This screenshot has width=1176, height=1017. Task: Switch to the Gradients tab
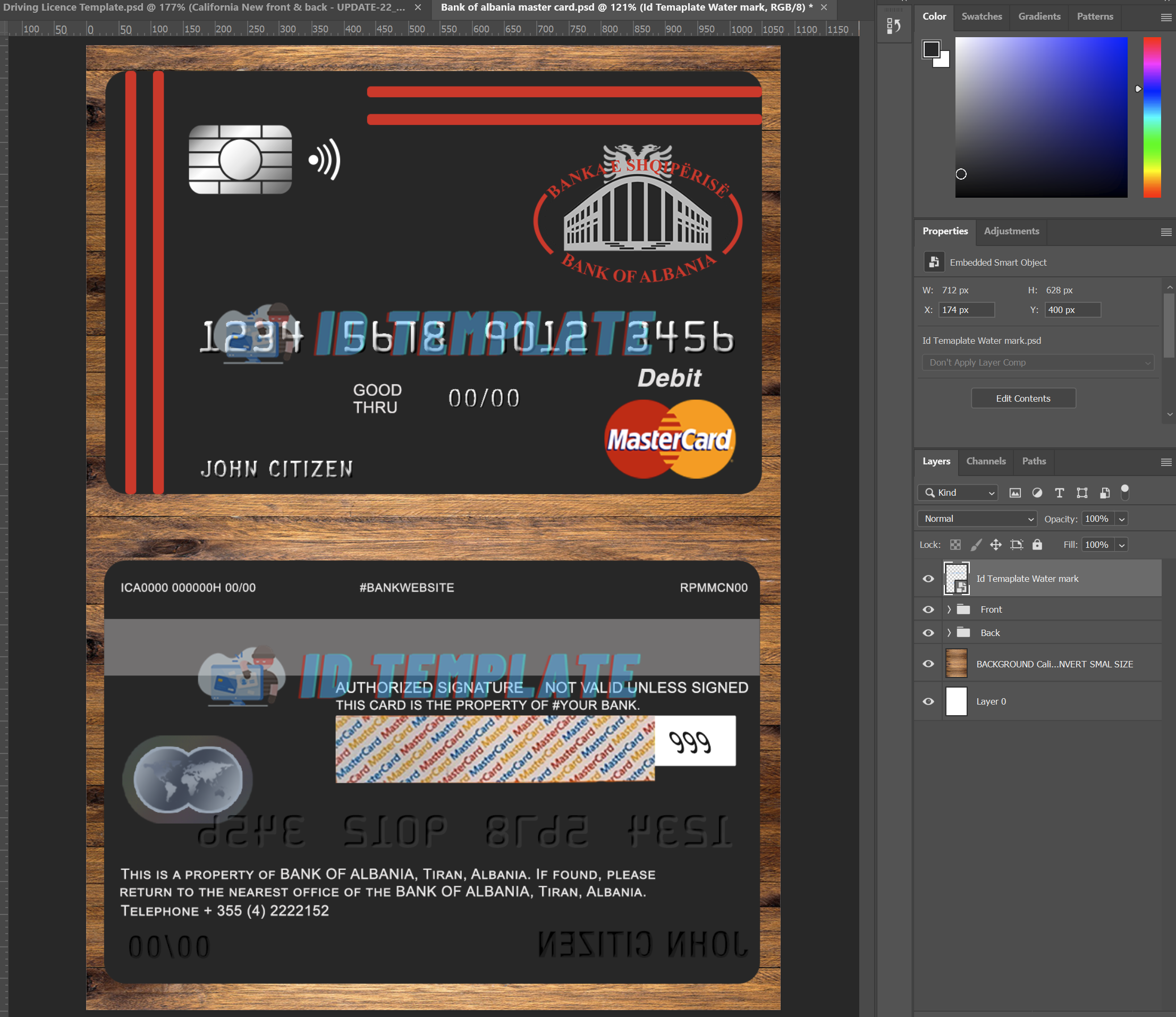pos(1039,16)
